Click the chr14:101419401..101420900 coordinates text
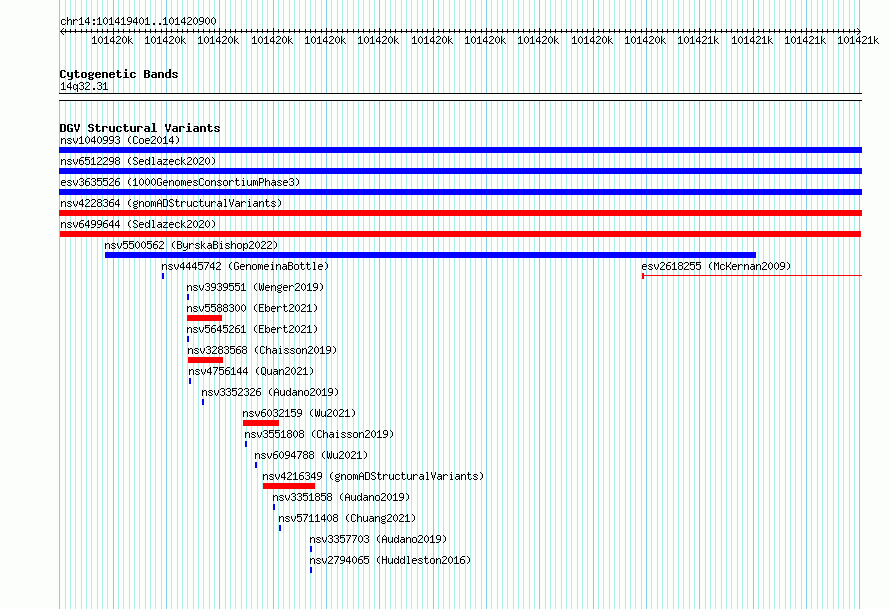890x609 pixels. pos(138,22)
